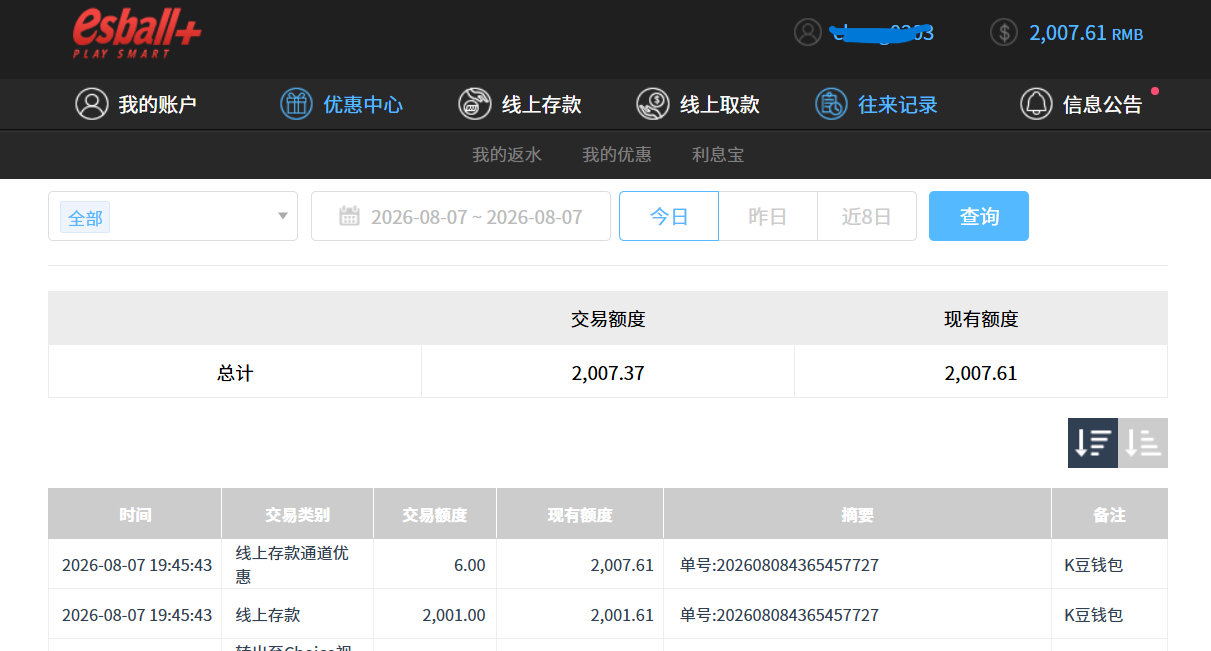Select the 昨日 yesterday filter
The height and width of the screenshot is (651, 1211).
(x=768, y=216)
